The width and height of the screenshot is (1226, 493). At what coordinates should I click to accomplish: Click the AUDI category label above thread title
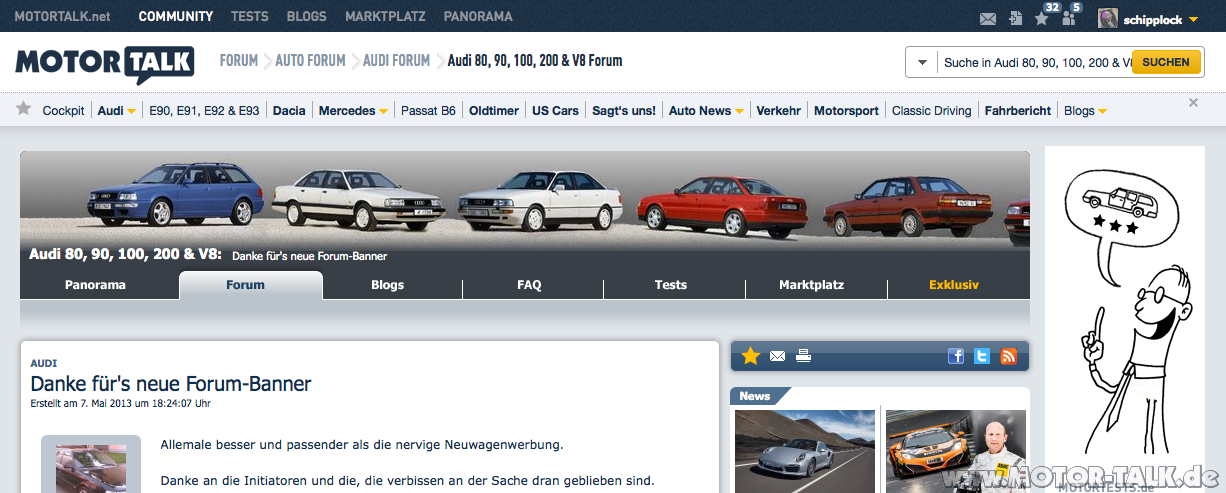(x=44, y=364)
